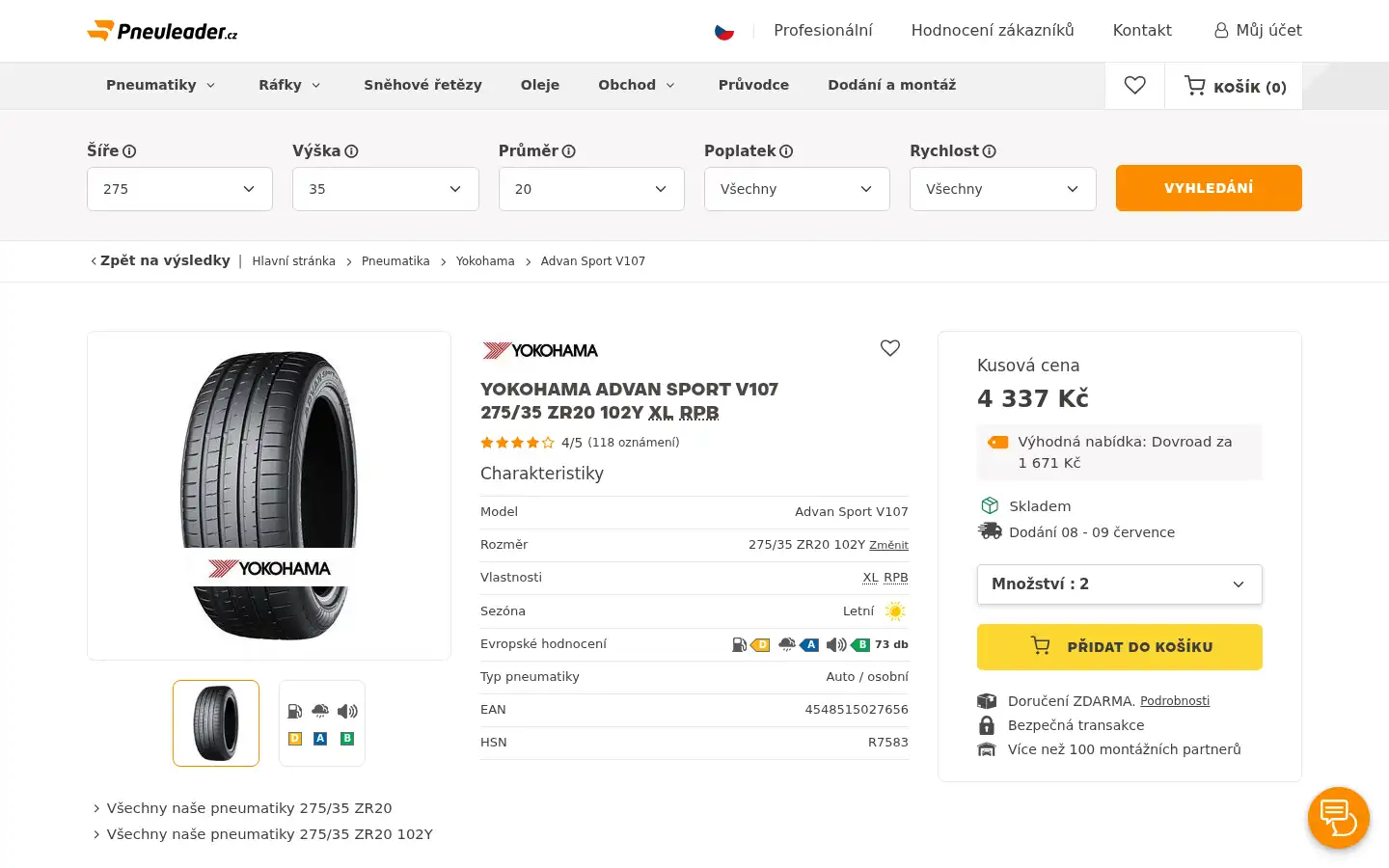This screenshot has width=1389, height=868.
Task: Open the shopping cart Košík
Action: pyautogui.click(x=1235, y=86)
